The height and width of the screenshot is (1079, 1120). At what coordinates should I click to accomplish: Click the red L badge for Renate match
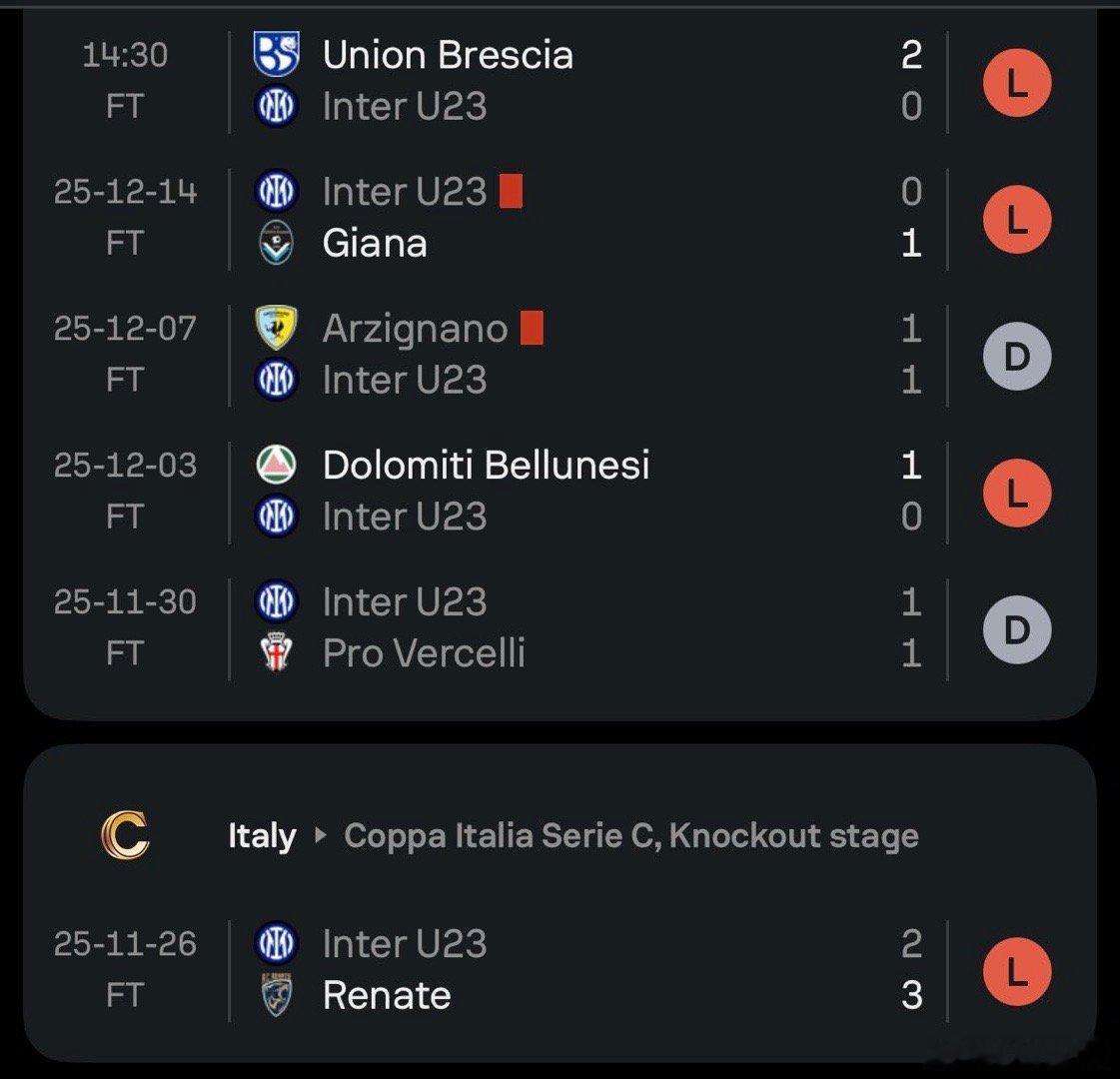click(x=1016, y=971)
